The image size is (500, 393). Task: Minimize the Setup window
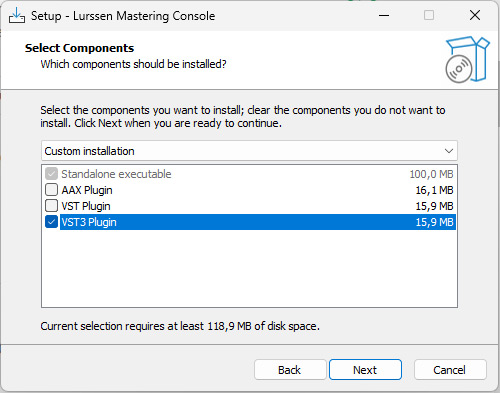pos(384,15)
